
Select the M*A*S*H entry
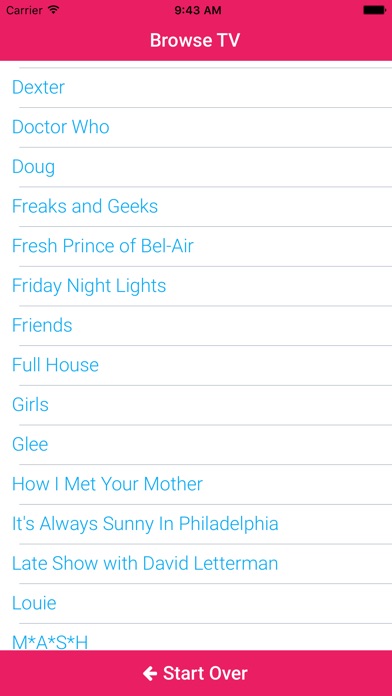[x=196, y=637]
